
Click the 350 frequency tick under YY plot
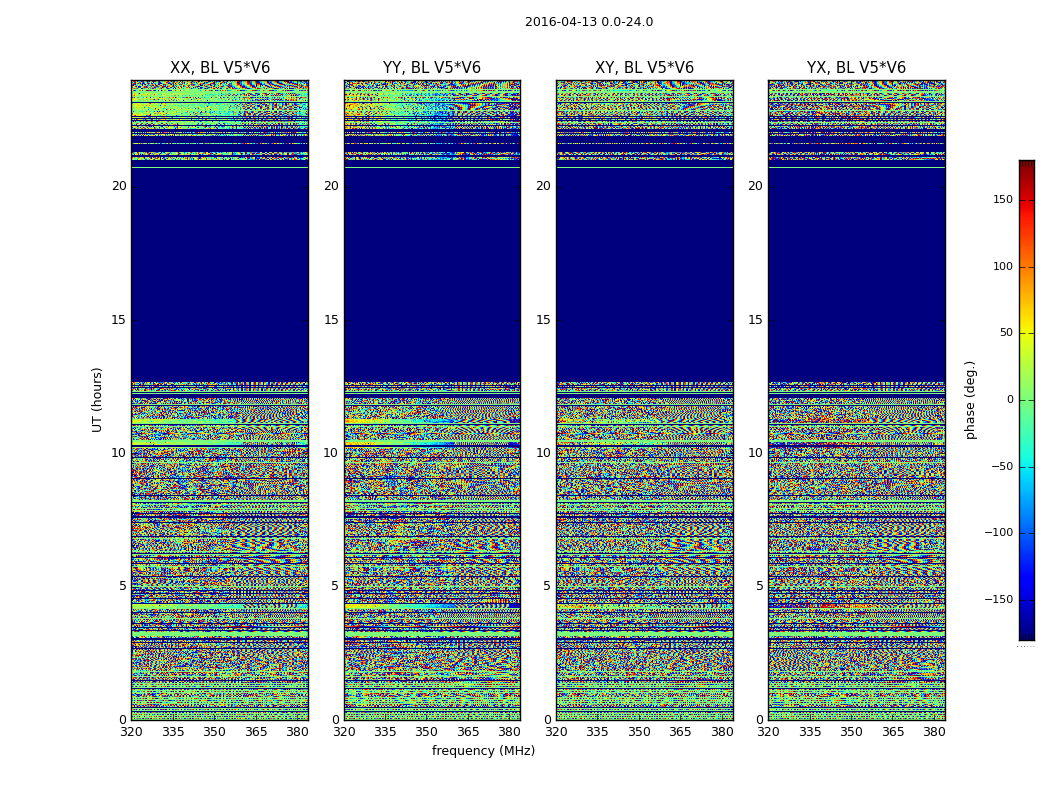[427, 732]
